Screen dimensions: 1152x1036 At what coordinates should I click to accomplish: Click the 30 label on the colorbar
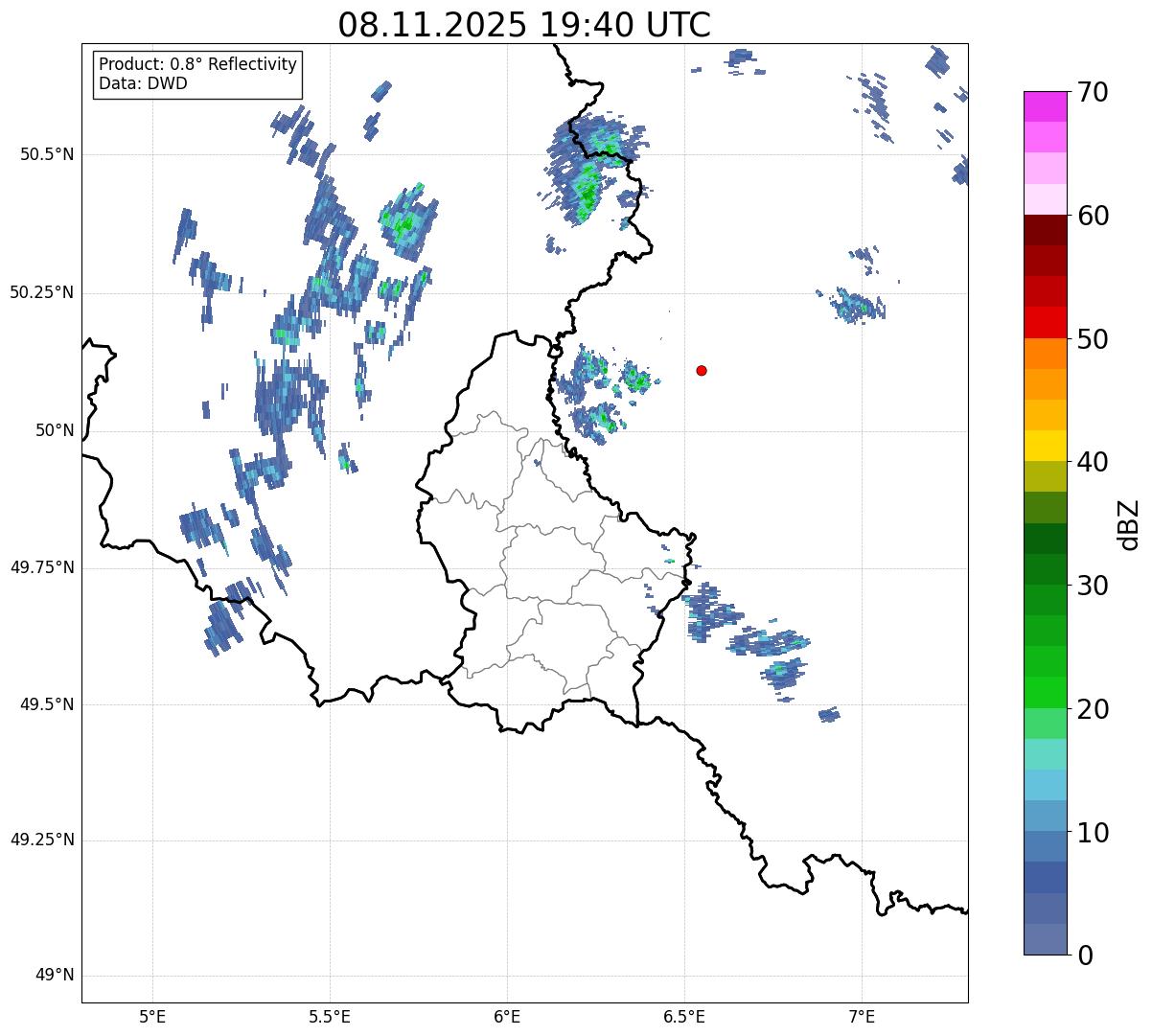click(x=1093, y=586)
